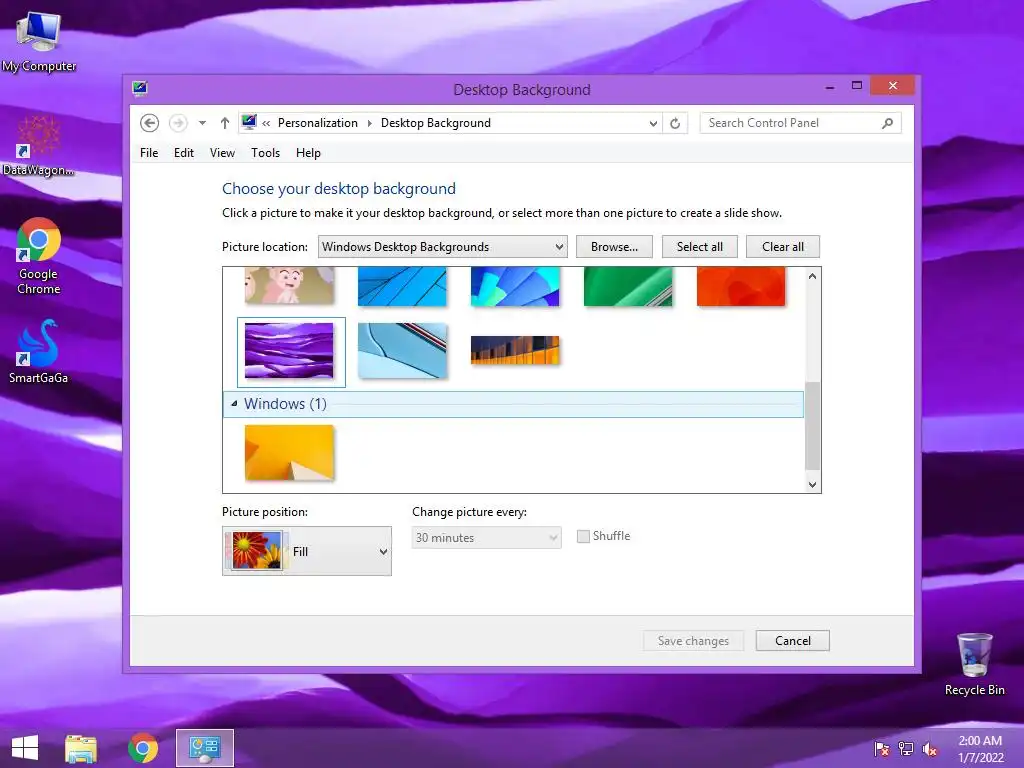Click the Cancel button

point(793,641)
